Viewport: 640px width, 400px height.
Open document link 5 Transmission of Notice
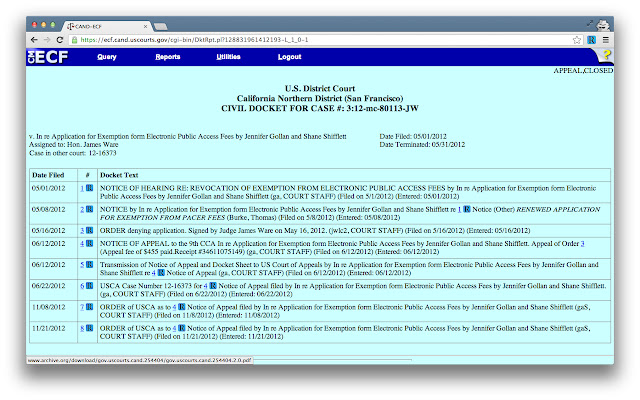point(82,265)
